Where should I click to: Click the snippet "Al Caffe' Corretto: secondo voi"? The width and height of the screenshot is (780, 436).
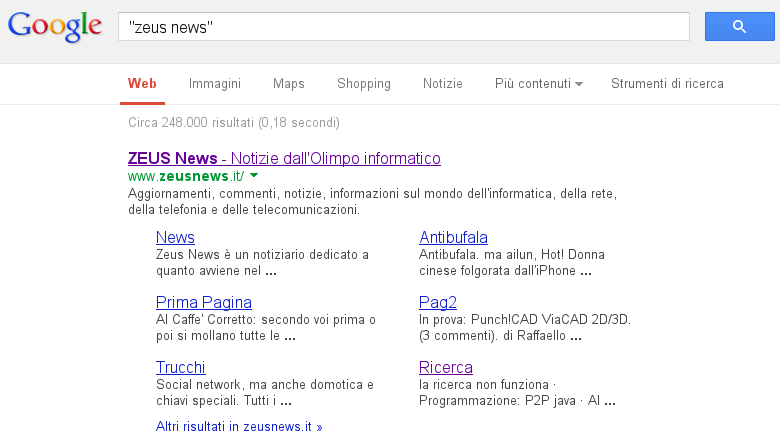coord(266,327)
